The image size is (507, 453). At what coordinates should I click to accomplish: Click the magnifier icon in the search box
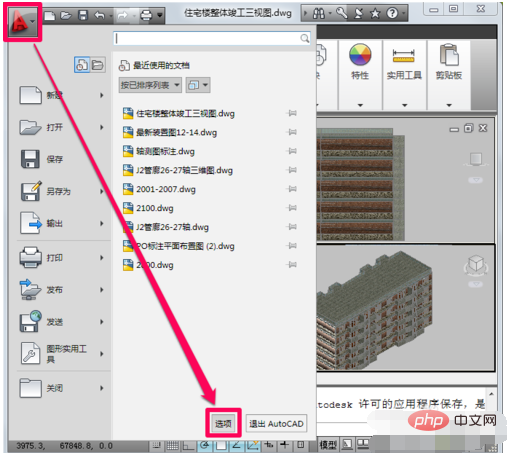pos(305,39)
